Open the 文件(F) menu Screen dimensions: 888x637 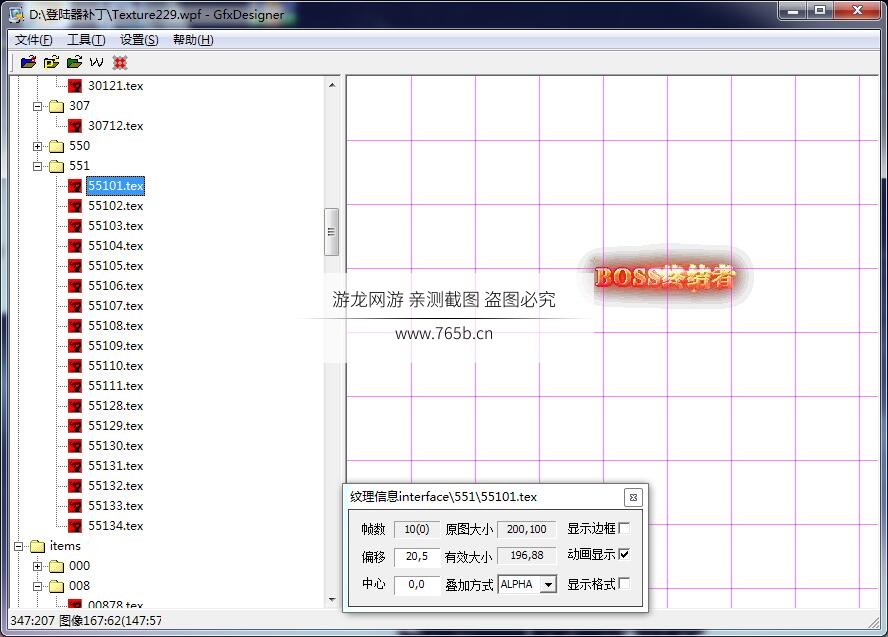coord(33,40)
